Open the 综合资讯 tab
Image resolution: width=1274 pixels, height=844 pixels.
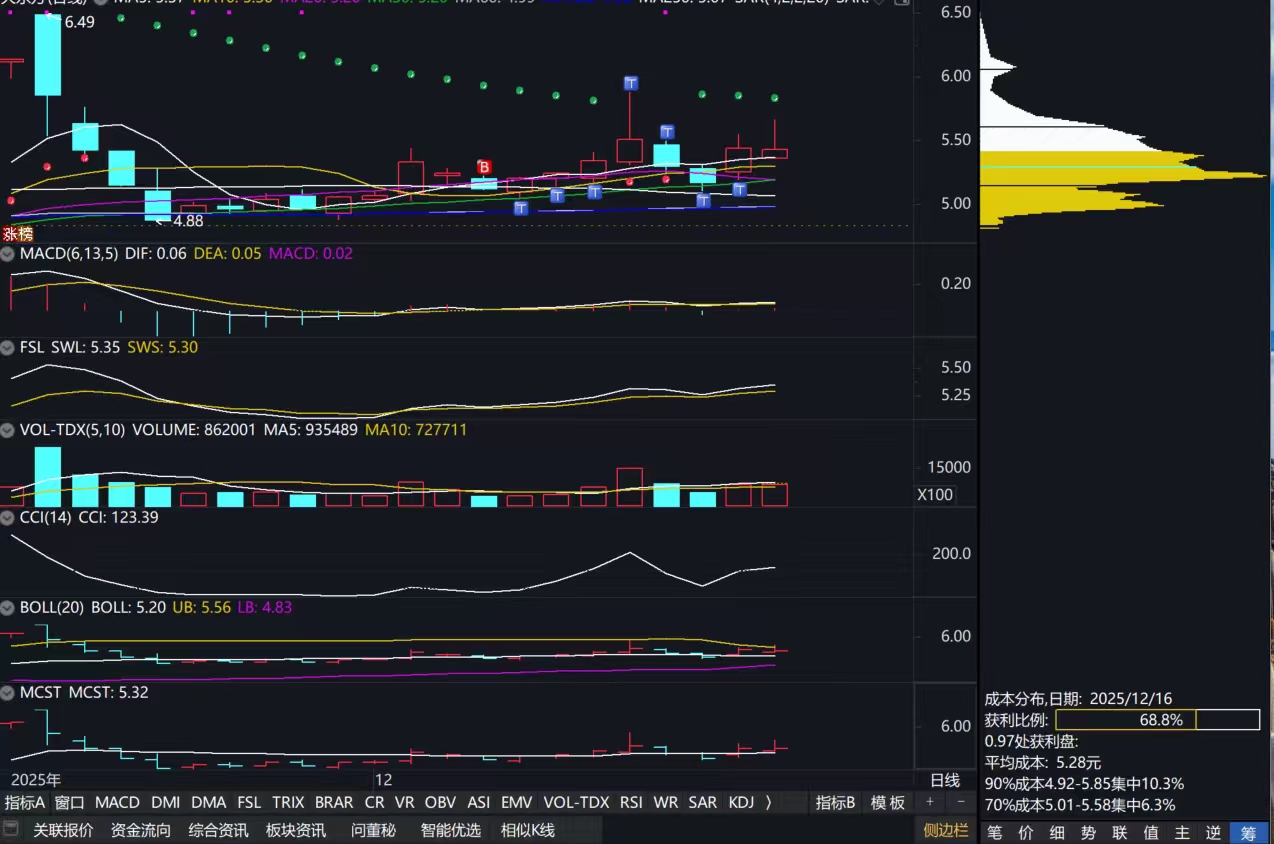219,830
